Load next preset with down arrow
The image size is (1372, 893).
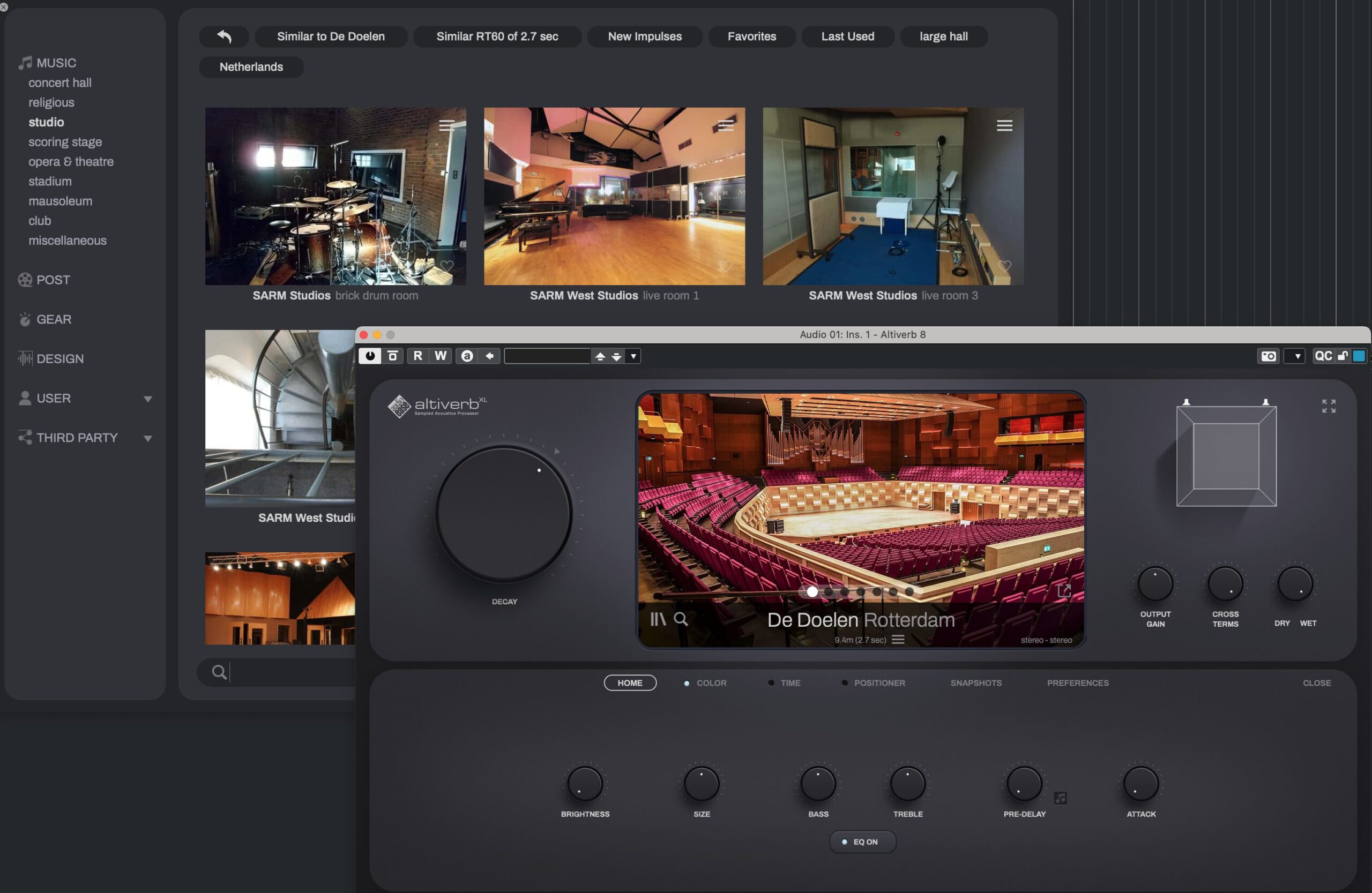tap(616, 357)
